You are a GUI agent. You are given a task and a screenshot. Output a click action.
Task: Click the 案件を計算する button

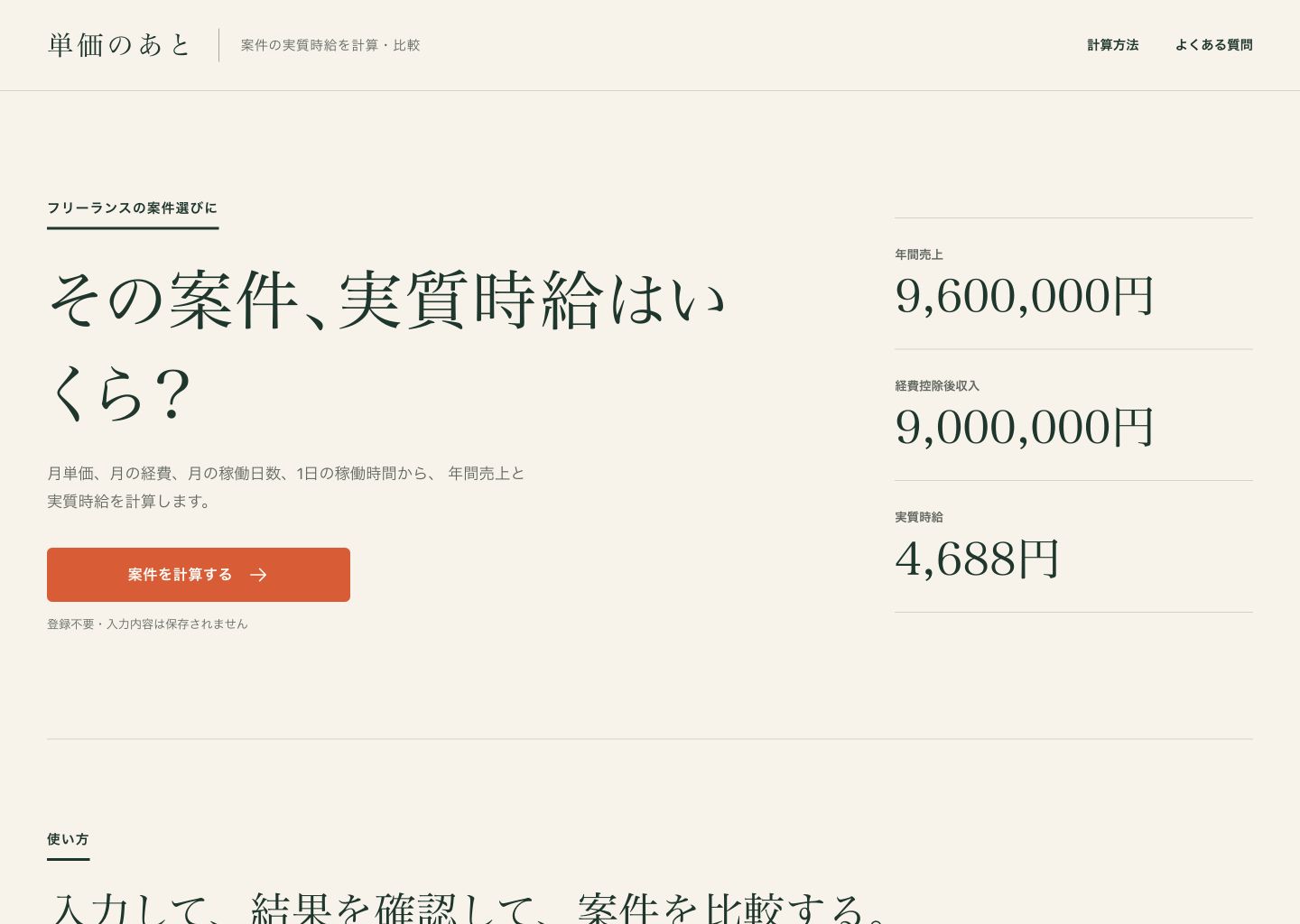199,575
